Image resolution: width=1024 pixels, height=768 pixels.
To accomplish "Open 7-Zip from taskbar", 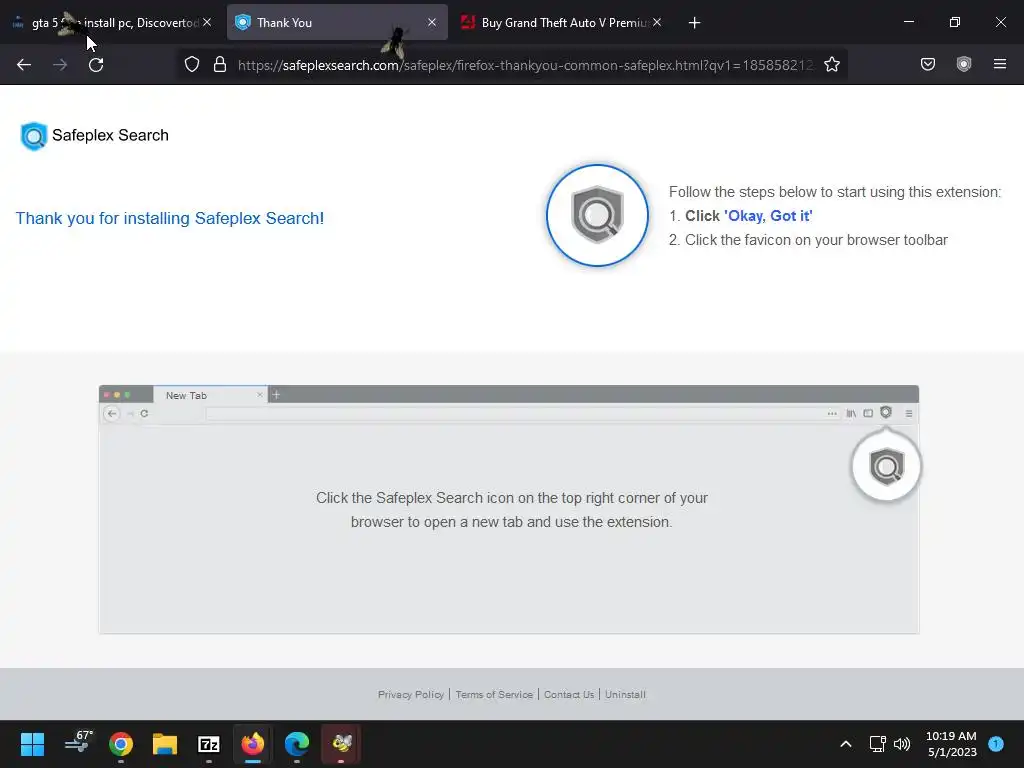I will (x=208, y=744).
